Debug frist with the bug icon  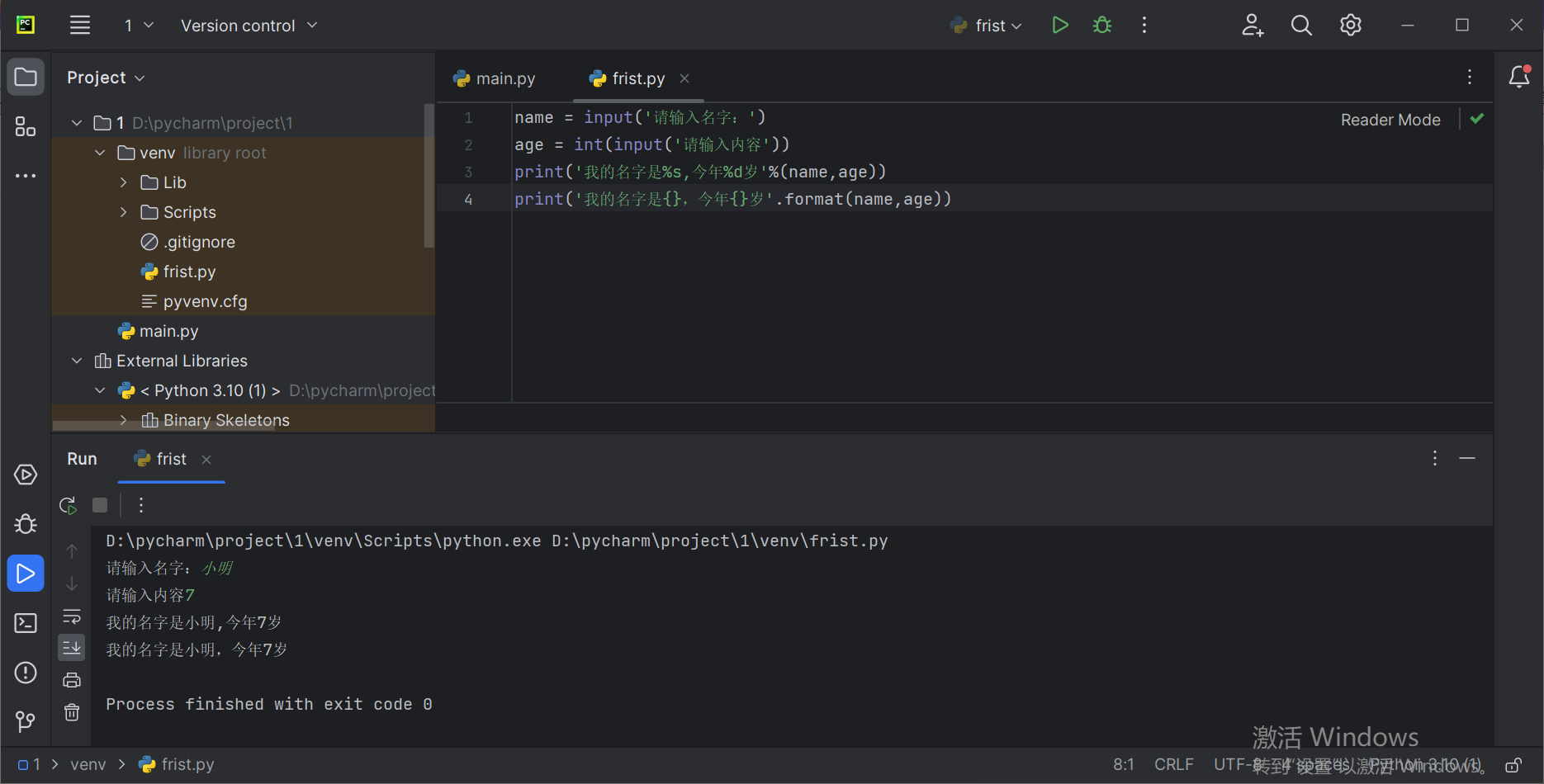(x=1102, y=26)
